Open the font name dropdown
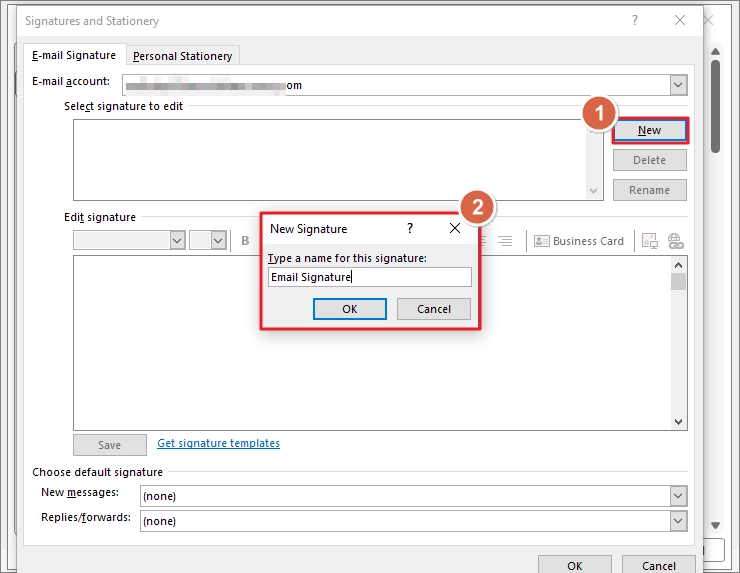The image size is (740, 573). (x=177, y=241)
